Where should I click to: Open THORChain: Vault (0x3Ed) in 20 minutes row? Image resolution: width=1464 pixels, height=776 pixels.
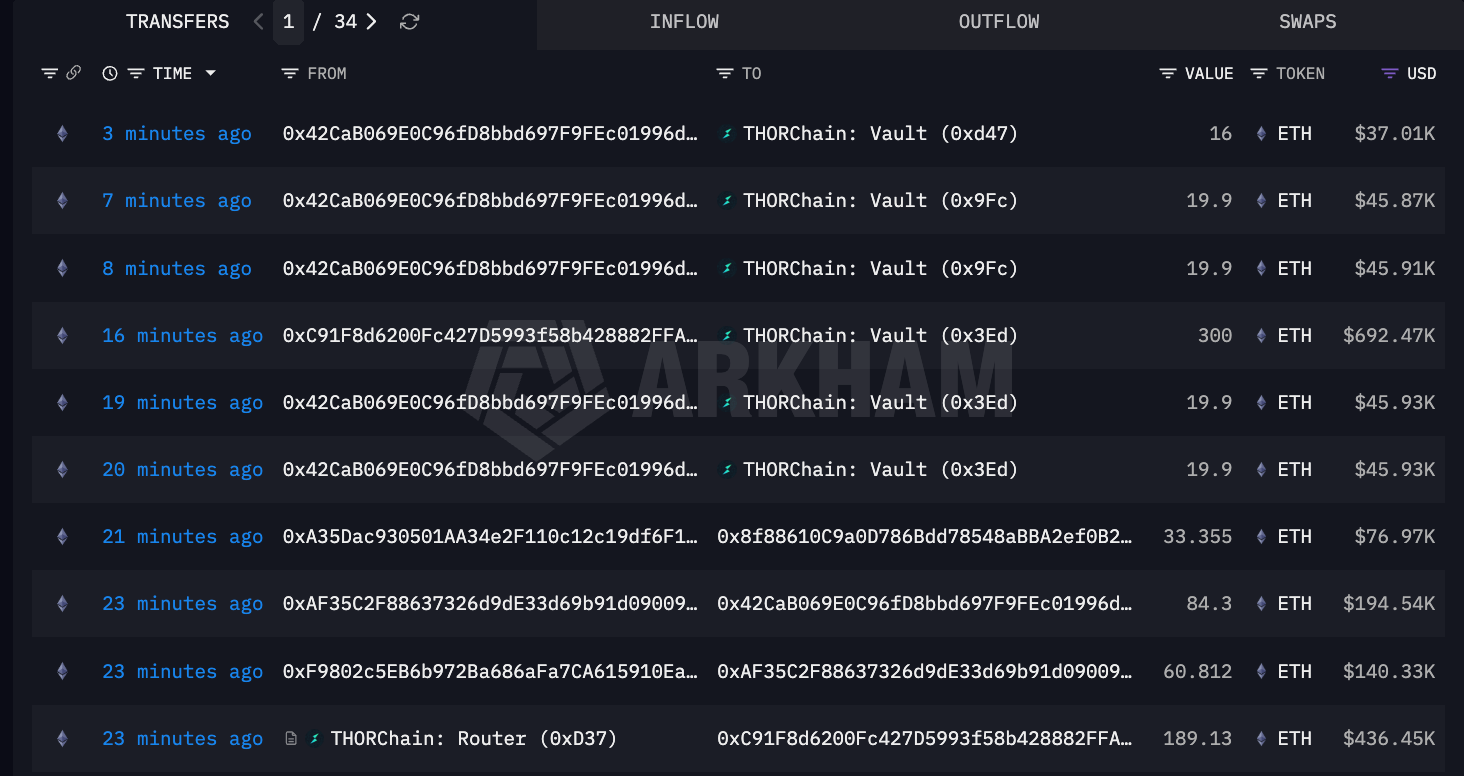pyautogui.click(x=880, y=470)
